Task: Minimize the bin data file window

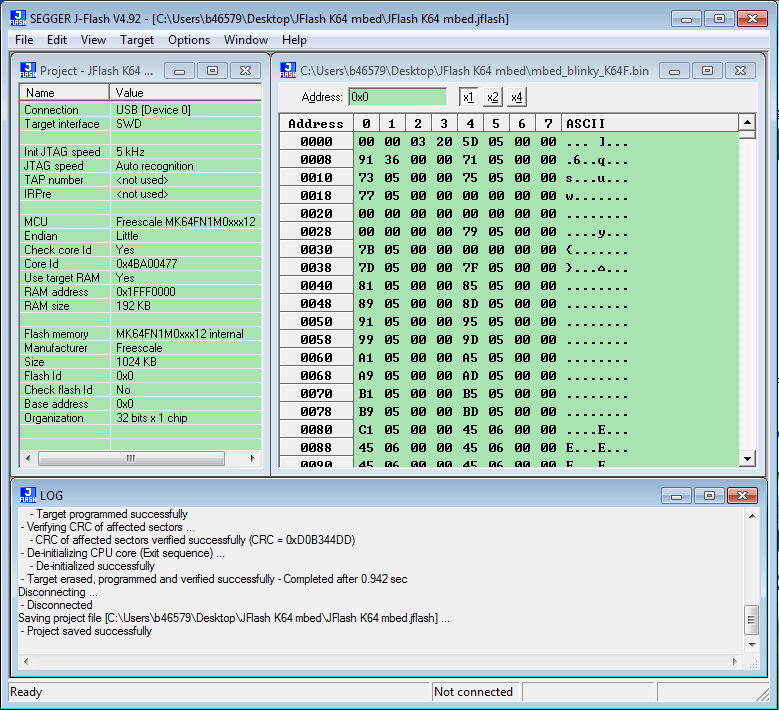Action: (674, 71)
